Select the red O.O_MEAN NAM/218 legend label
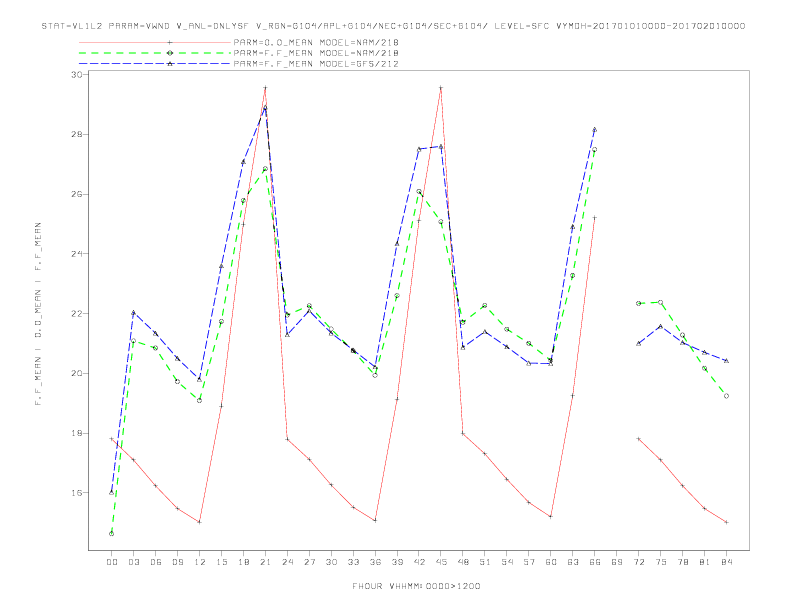This screenshot has height=612, width=792. [x=316, y=42]
